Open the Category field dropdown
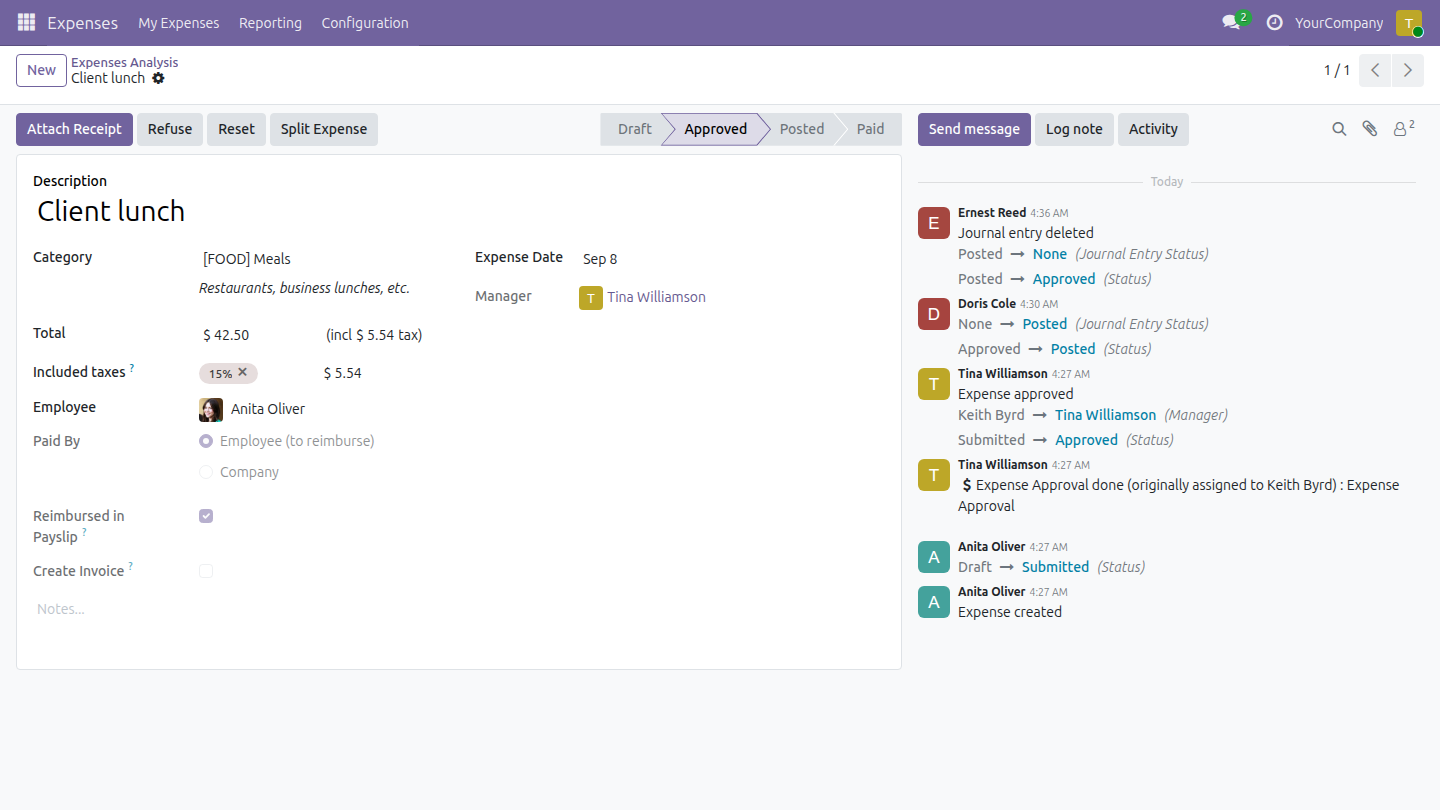Image resolution: width=1440 pixels, height=810 pixels. point(320,259)
